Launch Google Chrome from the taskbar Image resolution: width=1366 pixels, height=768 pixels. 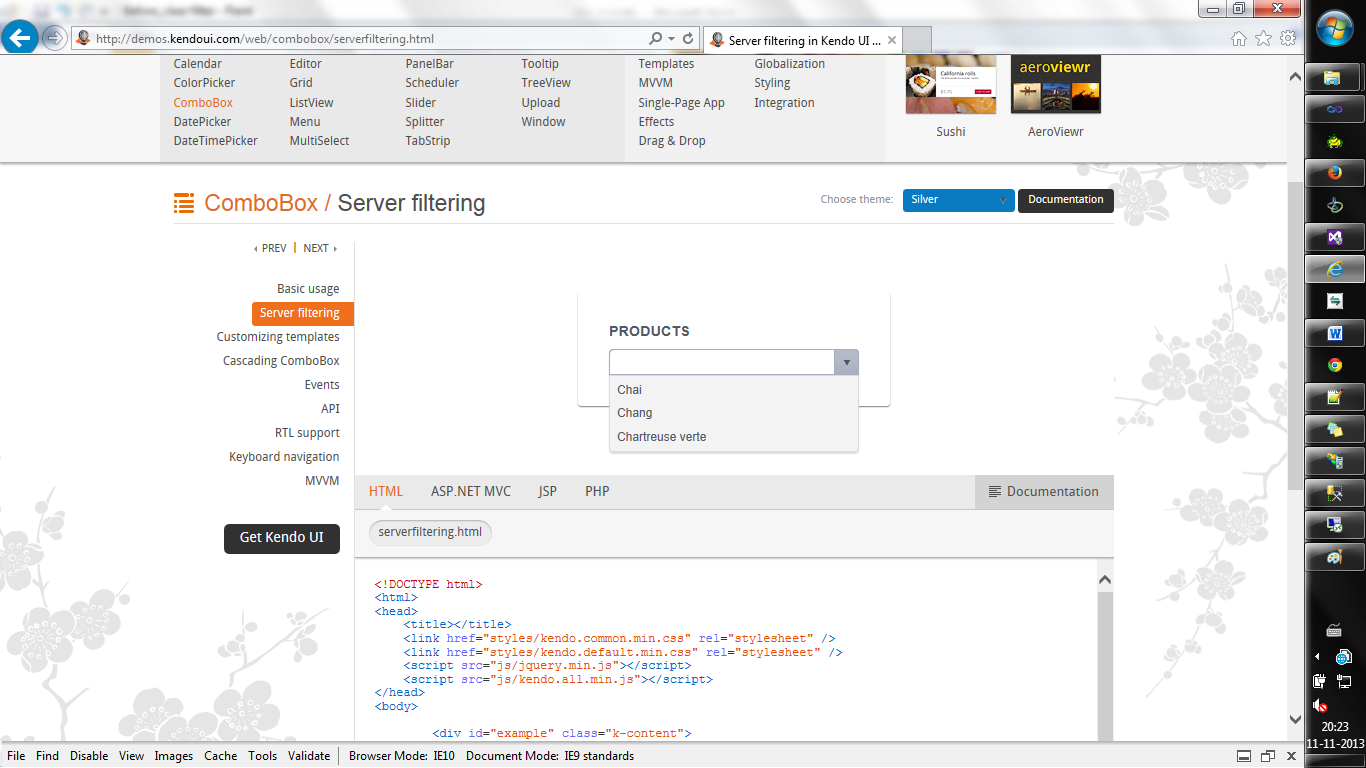[x=1334, y=365]
